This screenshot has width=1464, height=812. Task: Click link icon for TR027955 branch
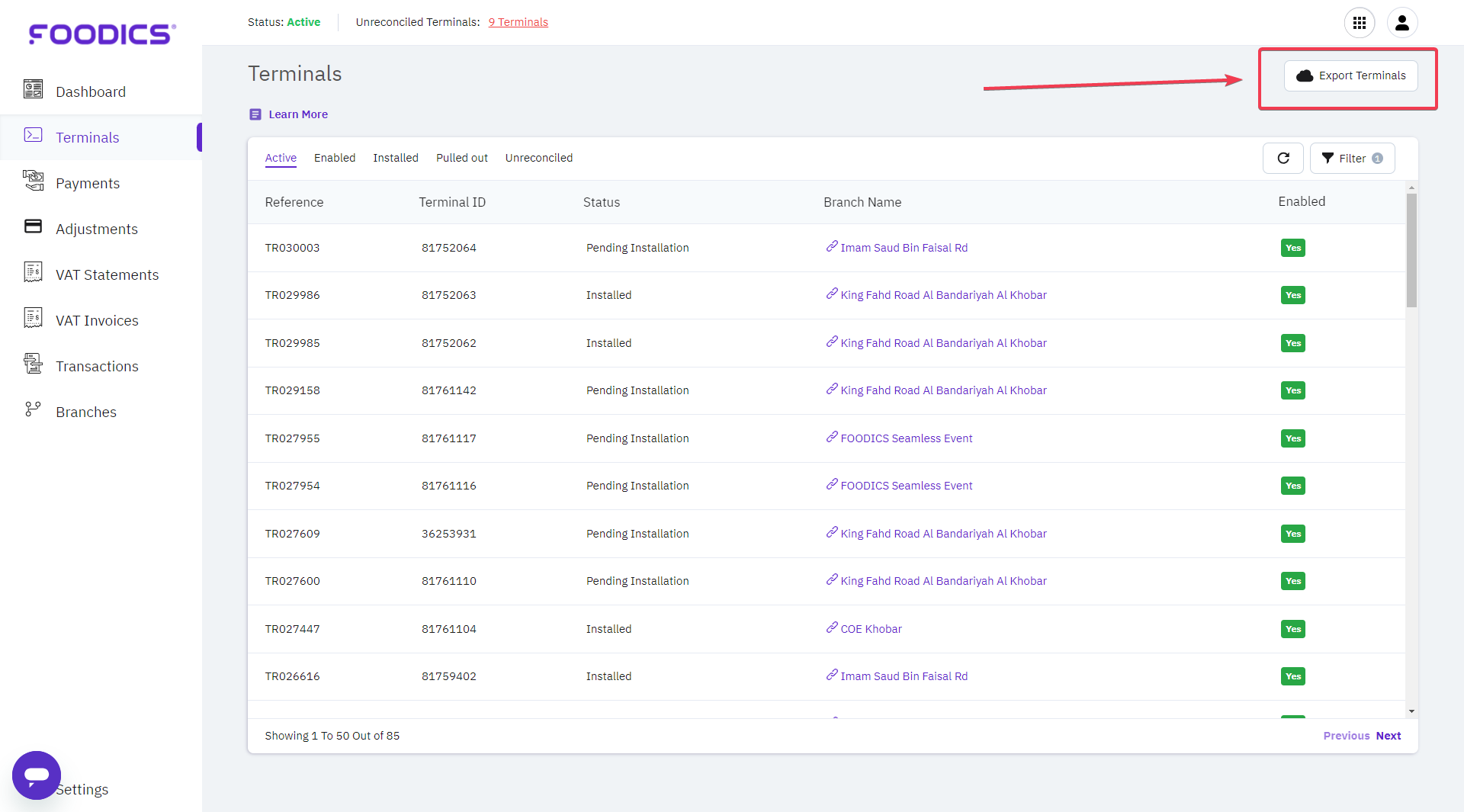(831, 437)
